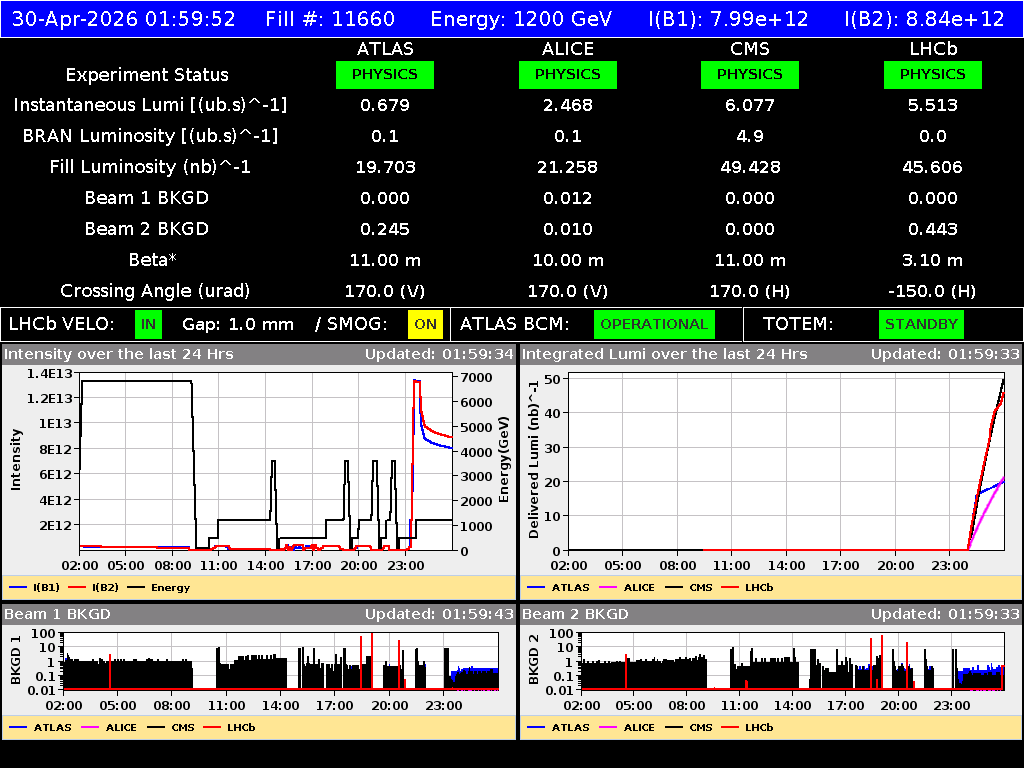Click the ALICE PHYSICS status indicator
Screen dimensions: 1024x768
click(568, 74)
